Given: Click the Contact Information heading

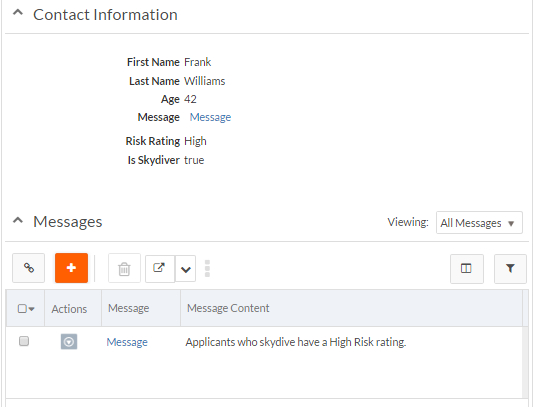Looking at the screenshot, I should click(x=105, y=15).
